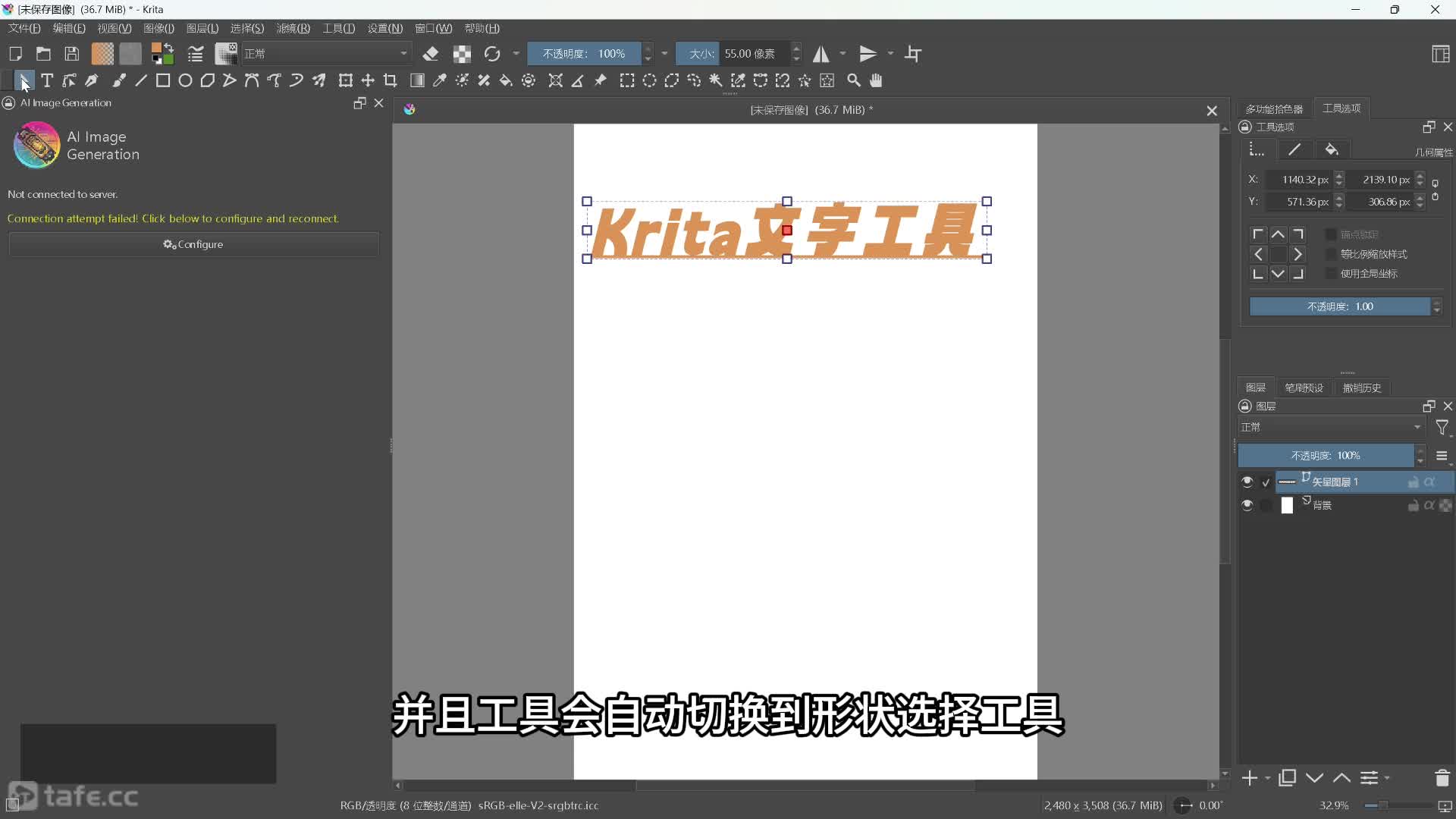Select the Ellipse shape tool
Image resolution: width=1456 pixels, height=819 pixels.
point(185,80)
